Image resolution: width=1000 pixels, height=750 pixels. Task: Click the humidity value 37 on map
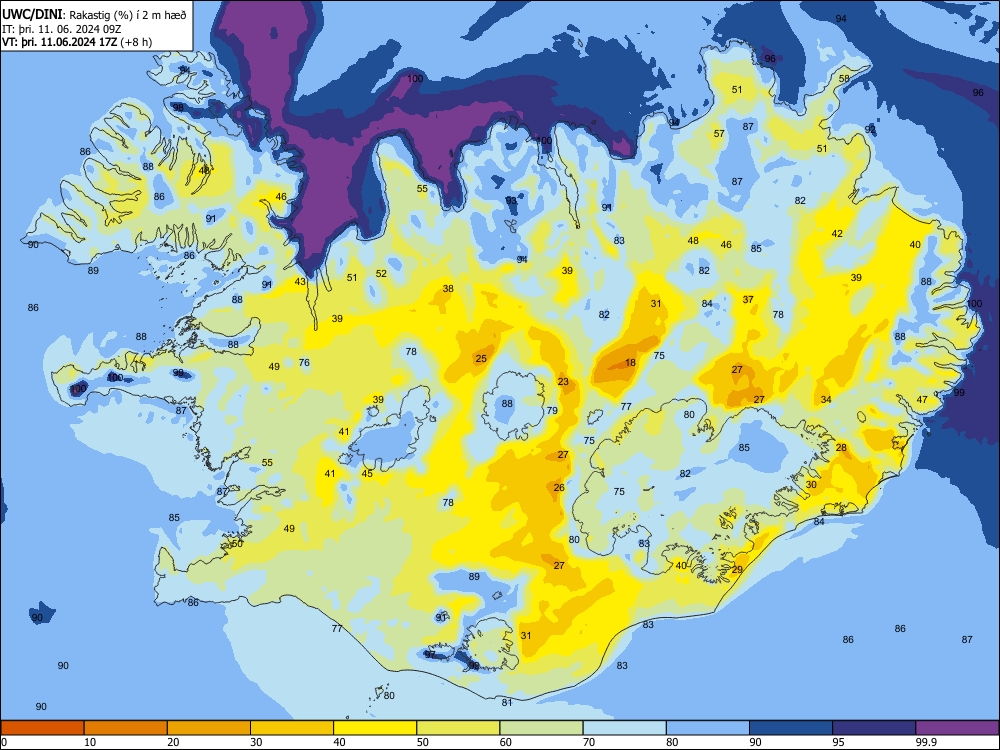(x=748, y=300)
